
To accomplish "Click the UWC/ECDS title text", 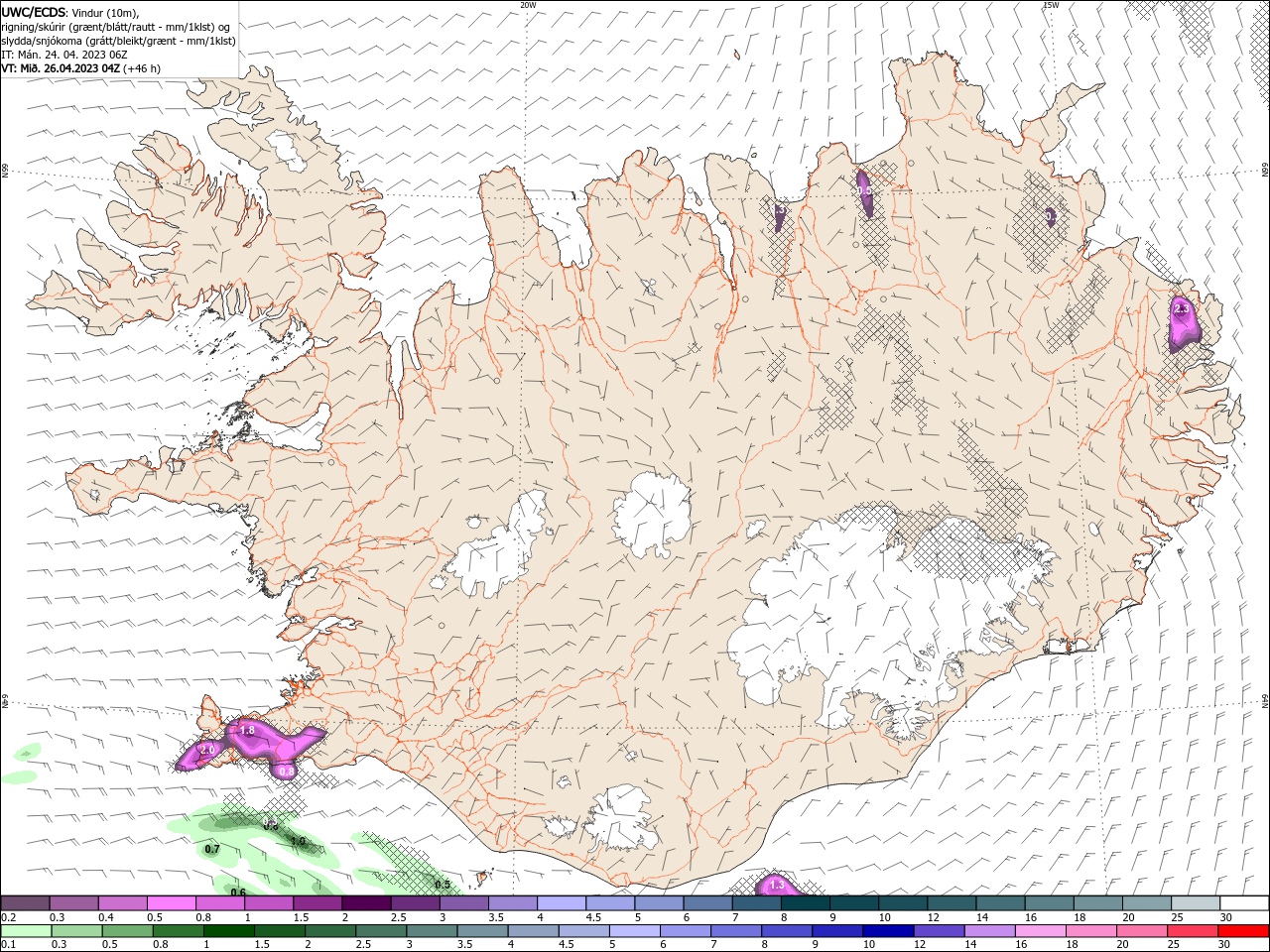I will click(x=35, y=12).
